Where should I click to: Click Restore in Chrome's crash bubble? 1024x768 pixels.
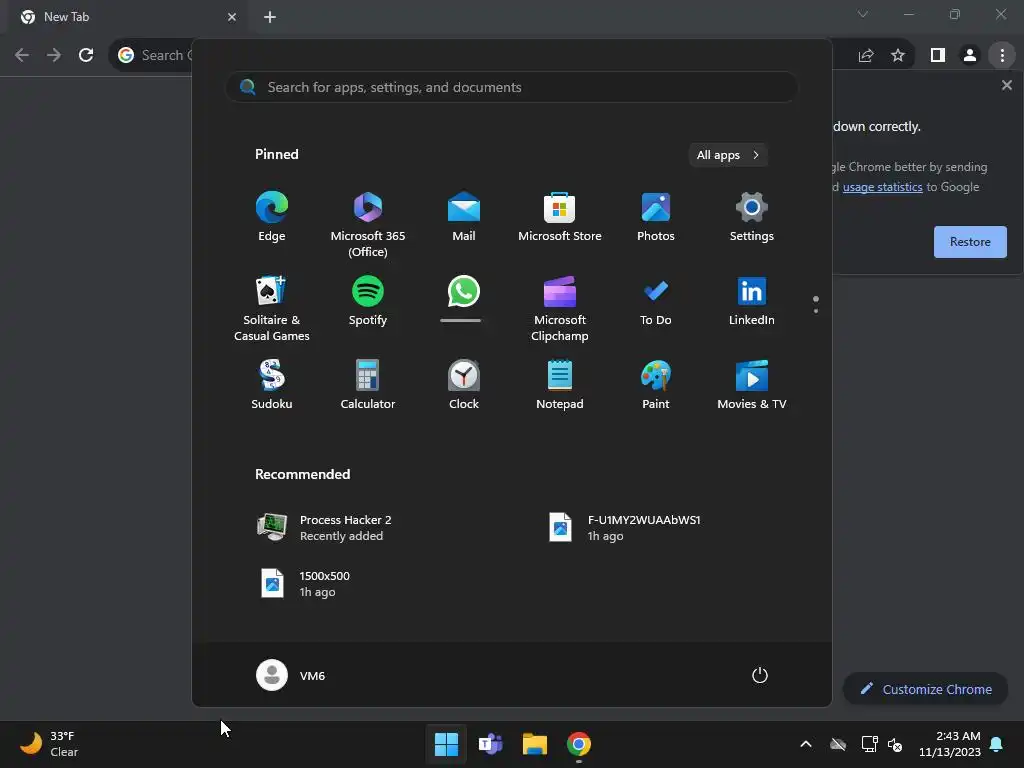click(970, 242)
